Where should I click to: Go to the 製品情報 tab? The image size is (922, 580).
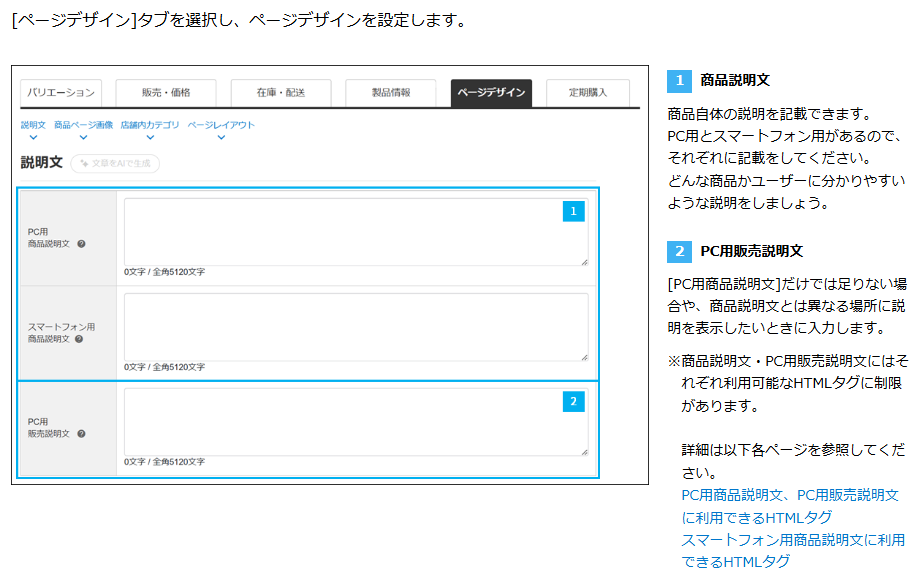click(x=390, y=93)
